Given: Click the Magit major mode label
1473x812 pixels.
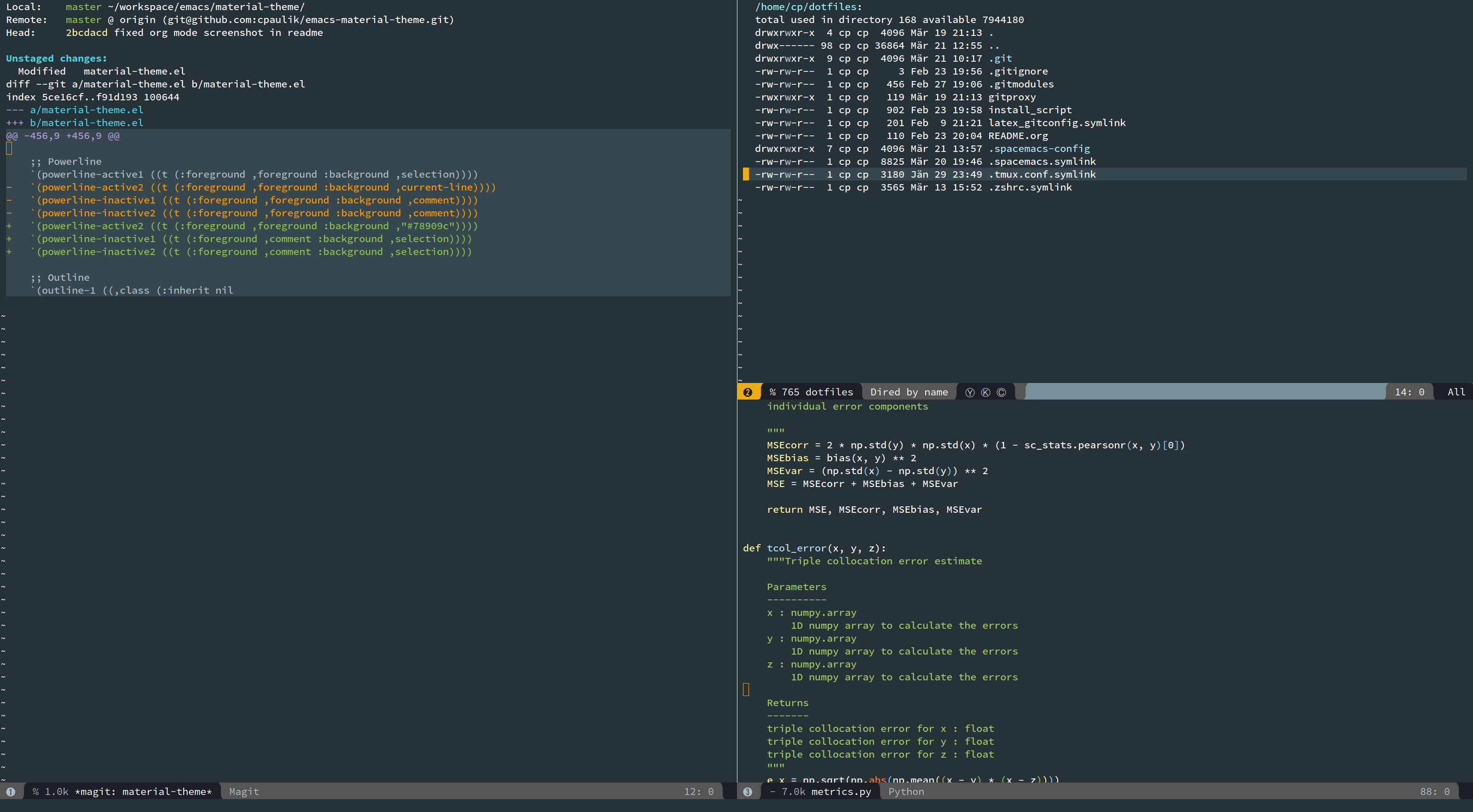Looking at the screenshot, I should coord(244,792).
